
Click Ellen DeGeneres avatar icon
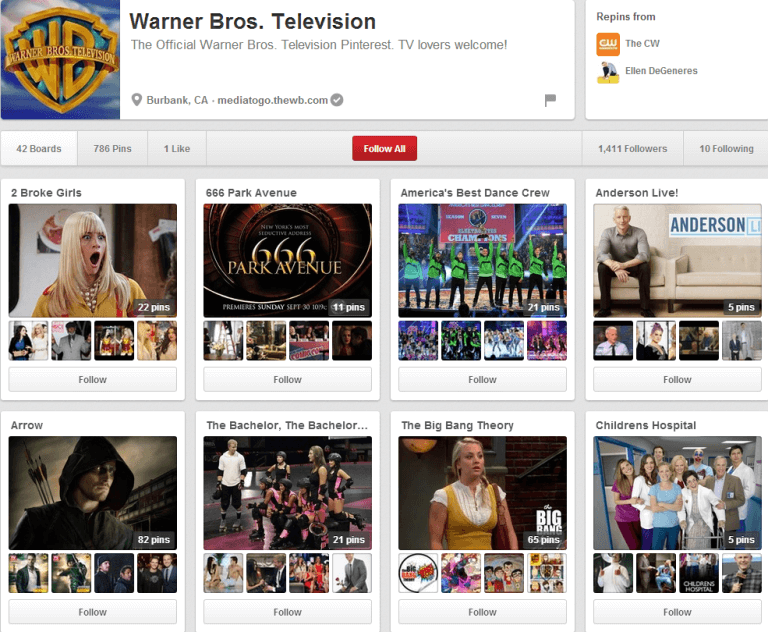[x=608, y=71]
